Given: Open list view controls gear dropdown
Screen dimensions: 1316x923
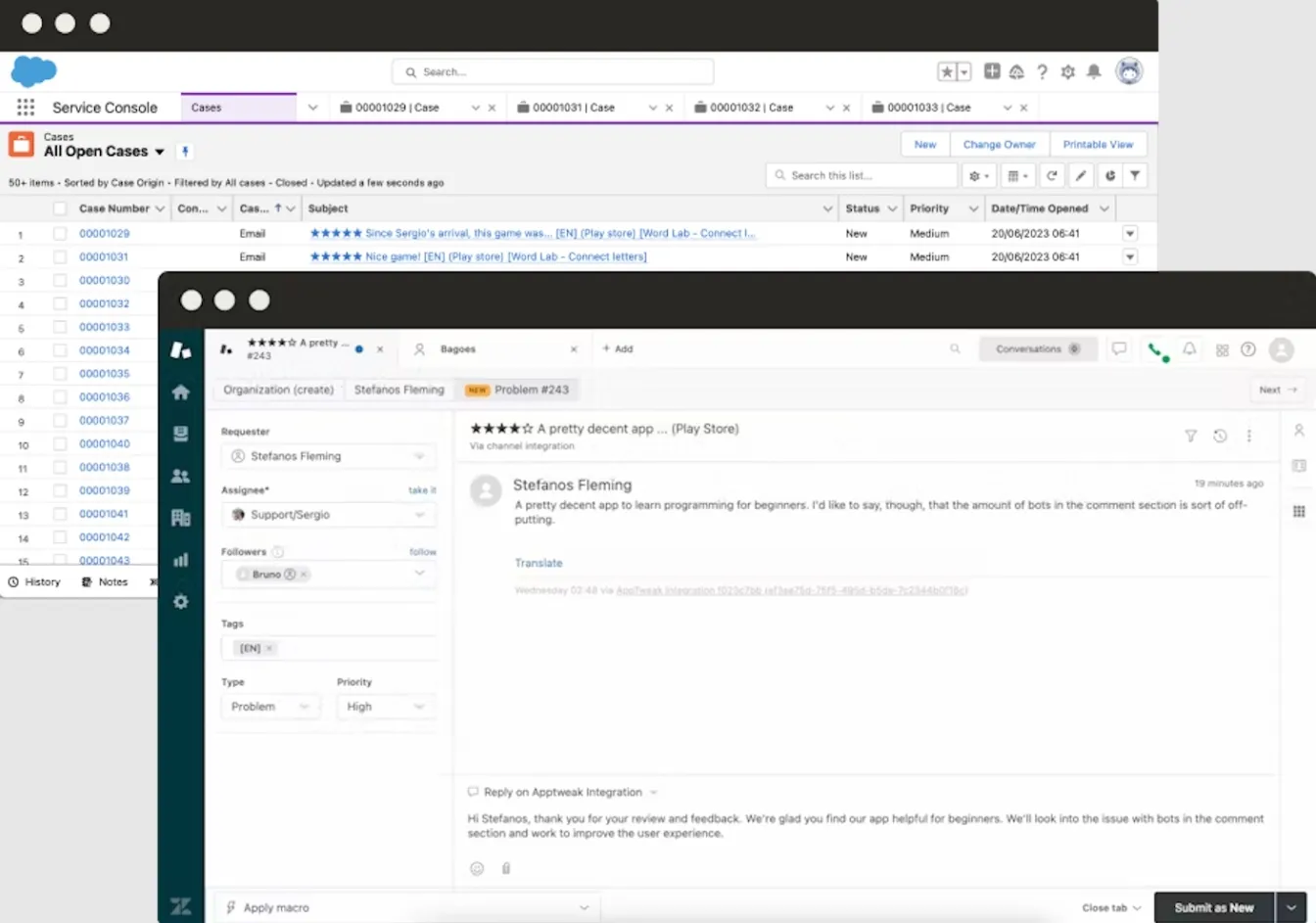Looking at the screenshot, I should point(979,176).
